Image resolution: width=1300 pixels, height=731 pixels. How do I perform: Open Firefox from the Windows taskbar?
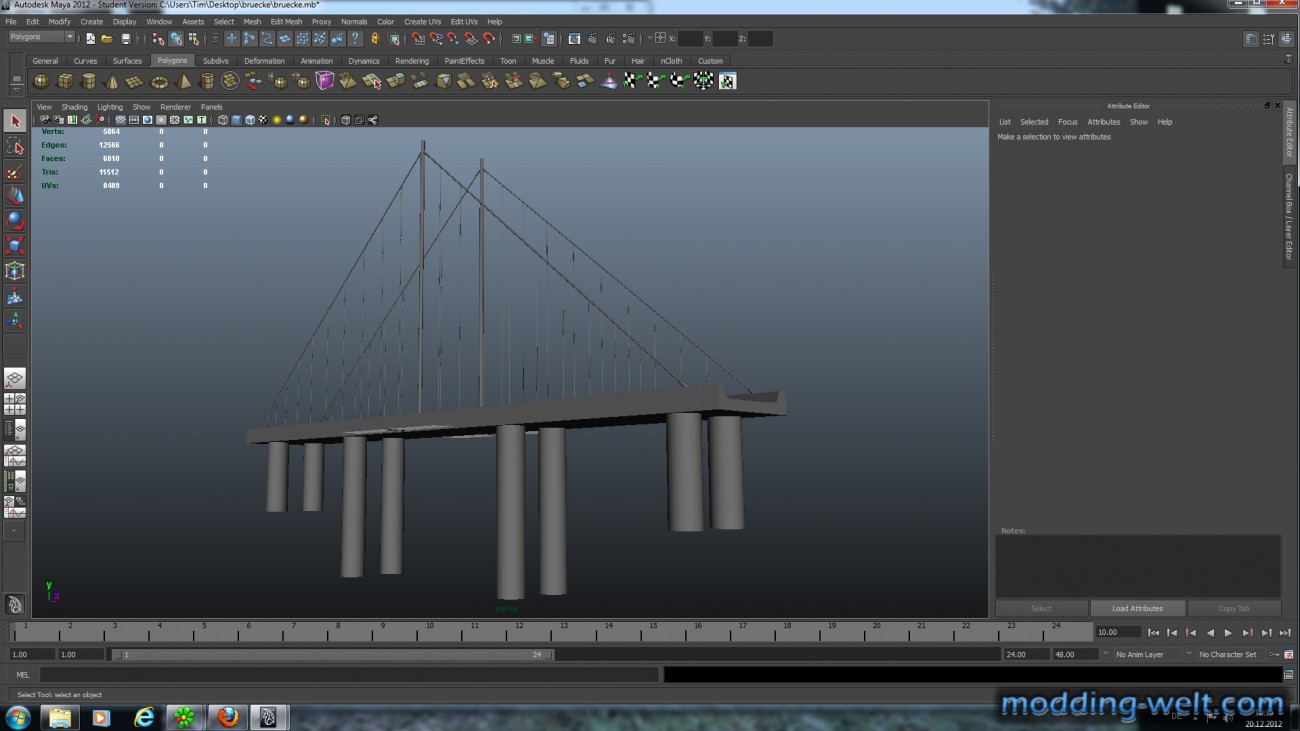pyautogui.click(x=229, y=717)
